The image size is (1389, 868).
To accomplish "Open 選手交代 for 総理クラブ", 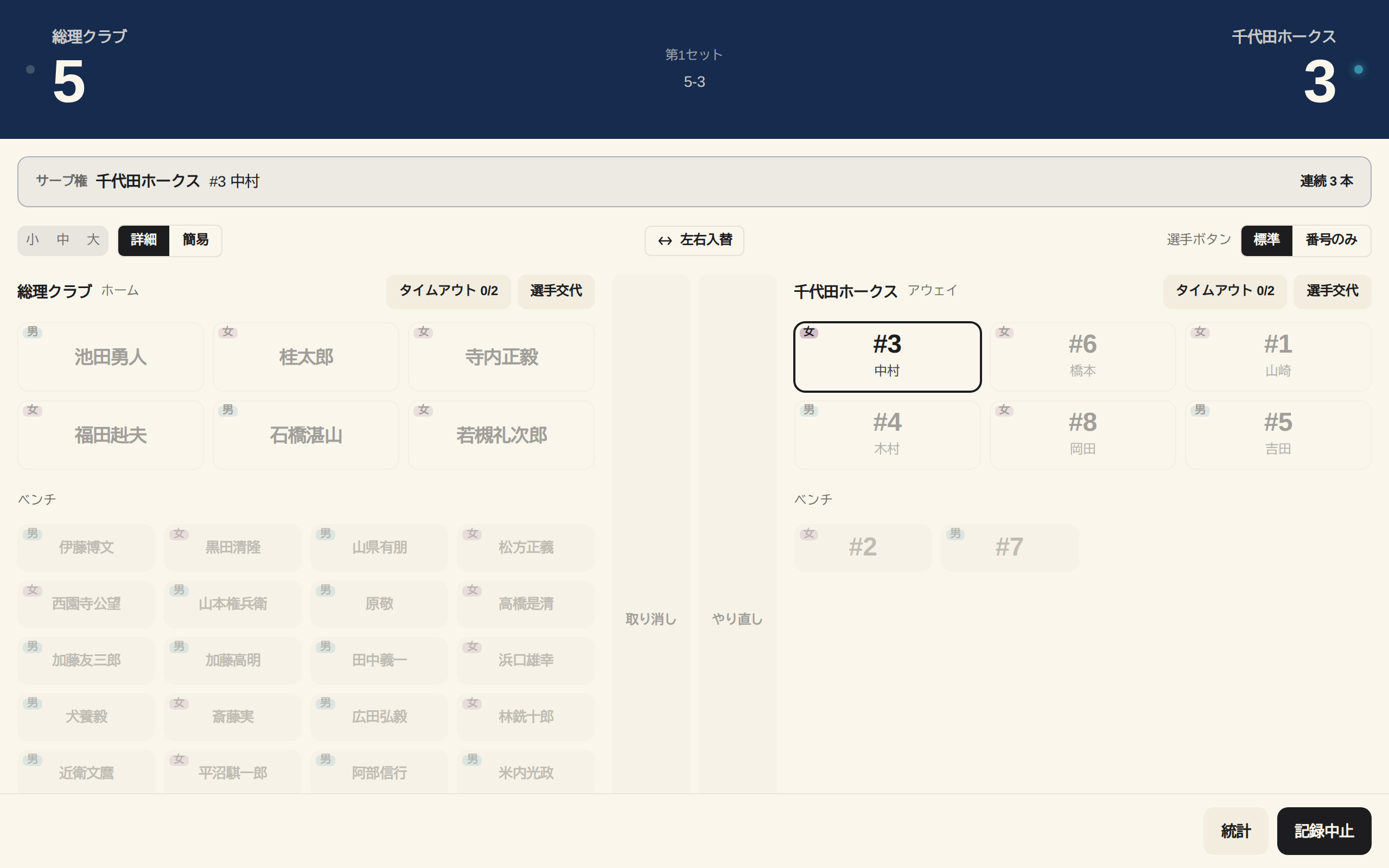I will point(556,291).
